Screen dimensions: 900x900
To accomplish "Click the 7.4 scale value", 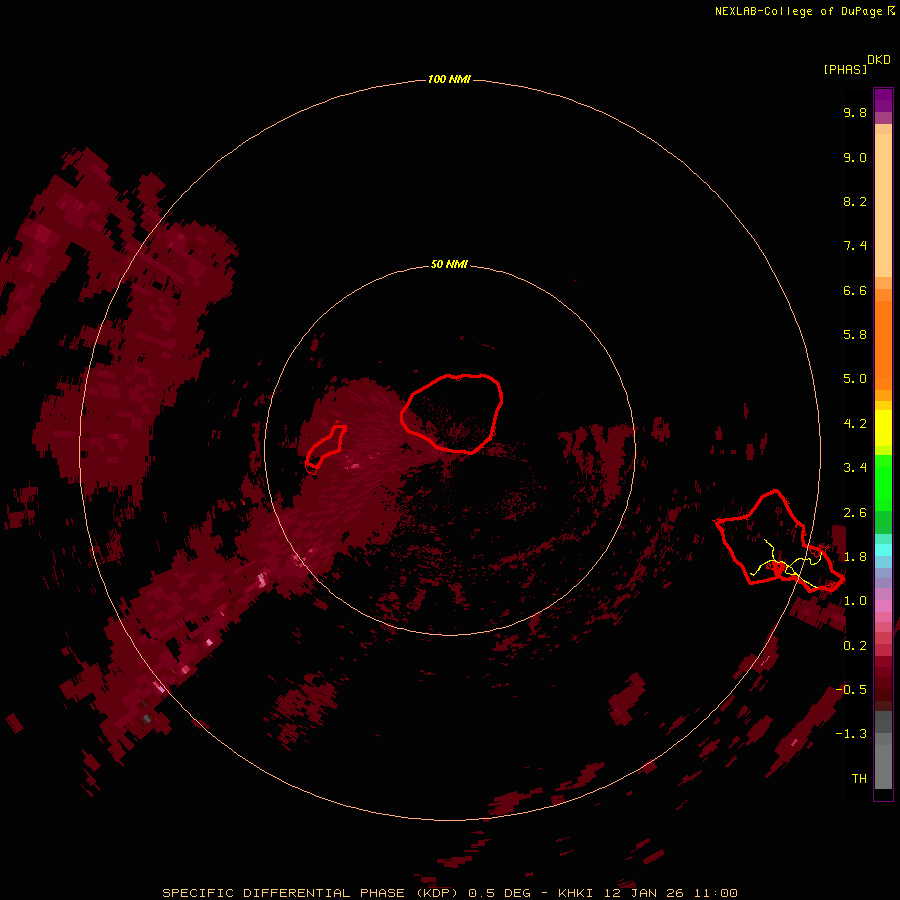I will [855, 246].
